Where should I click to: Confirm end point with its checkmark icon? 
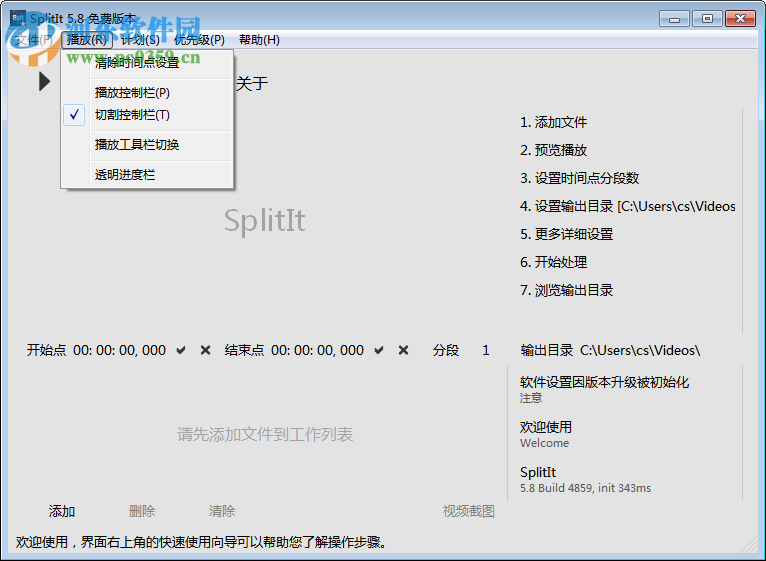[379, 350]
